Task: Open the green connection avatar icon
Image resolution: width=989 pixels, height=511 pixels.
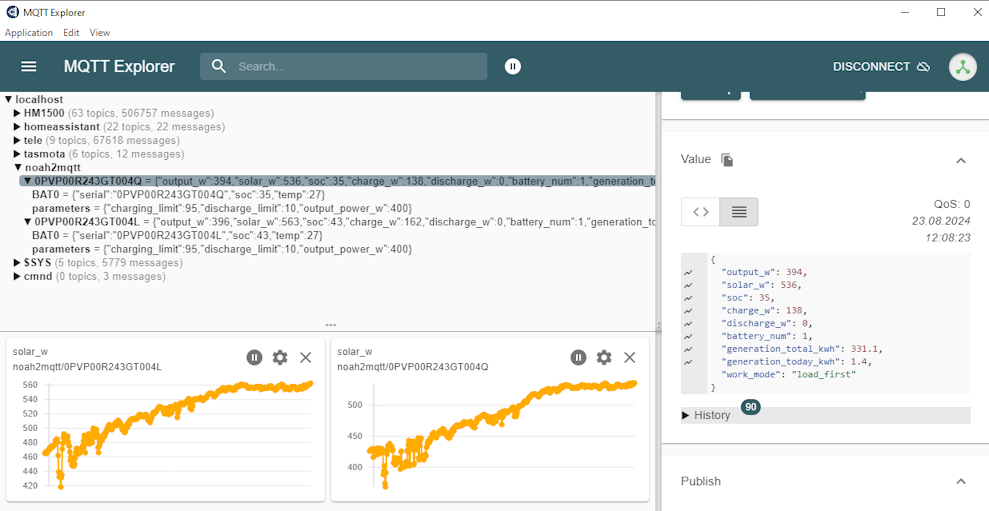Action: 963,67
